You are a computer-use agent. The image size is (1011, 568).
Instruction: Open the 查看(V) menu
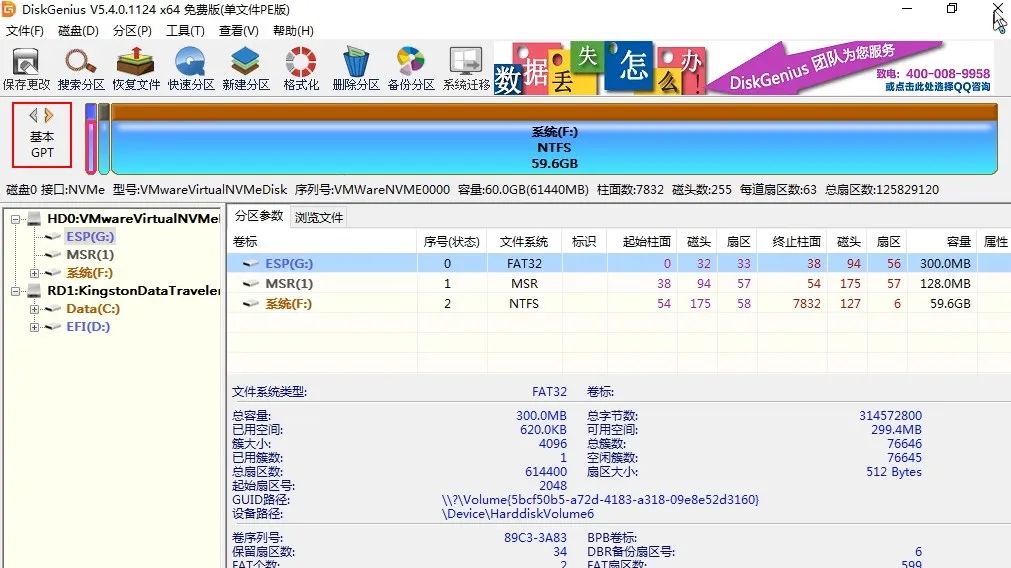coord(239,31)
